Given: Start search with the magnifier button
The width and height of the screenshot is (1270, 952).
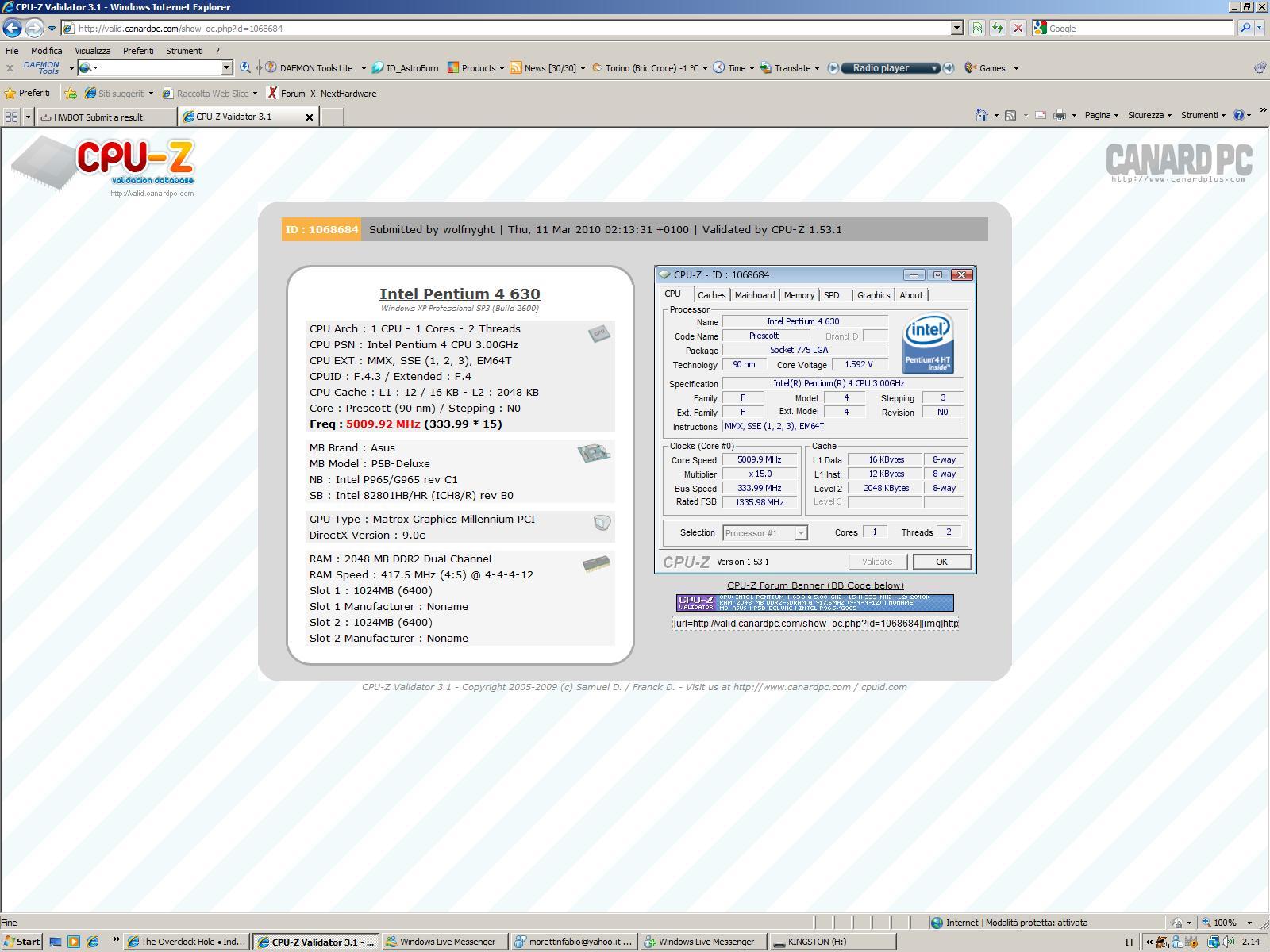Looking at the screenshot, I should click(1245, 29).
